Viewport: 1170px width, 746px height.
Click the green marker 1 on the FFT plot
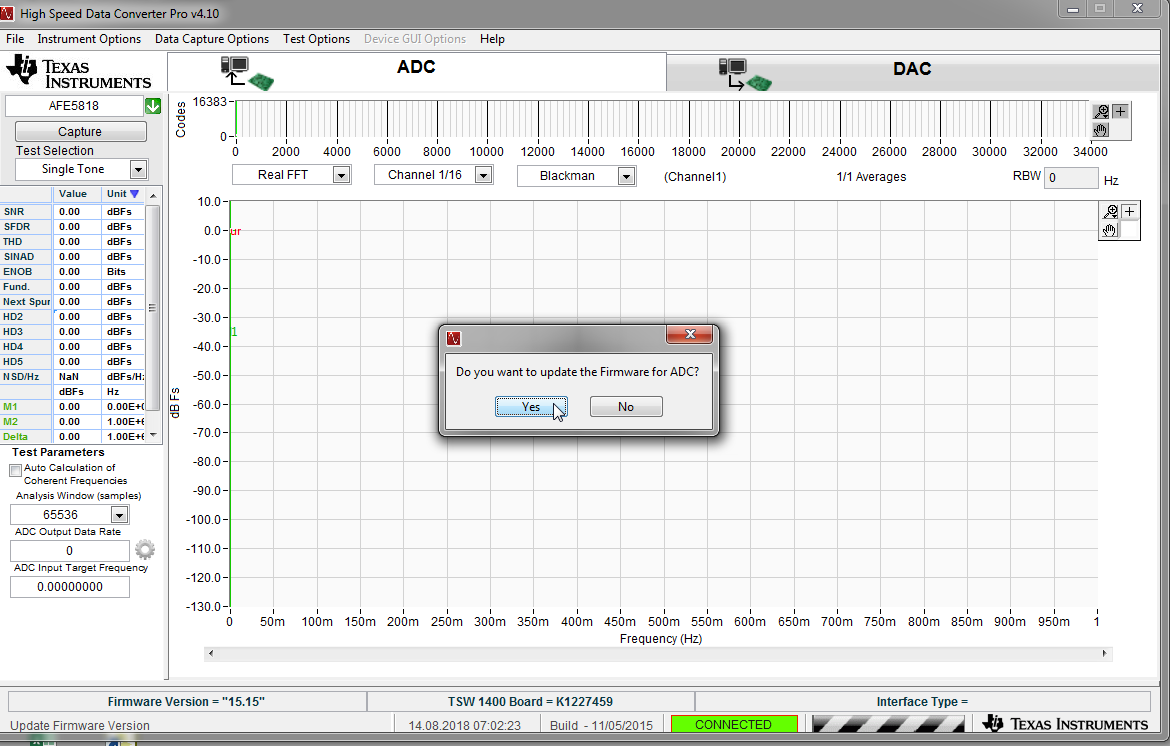[x=234, y=332]
